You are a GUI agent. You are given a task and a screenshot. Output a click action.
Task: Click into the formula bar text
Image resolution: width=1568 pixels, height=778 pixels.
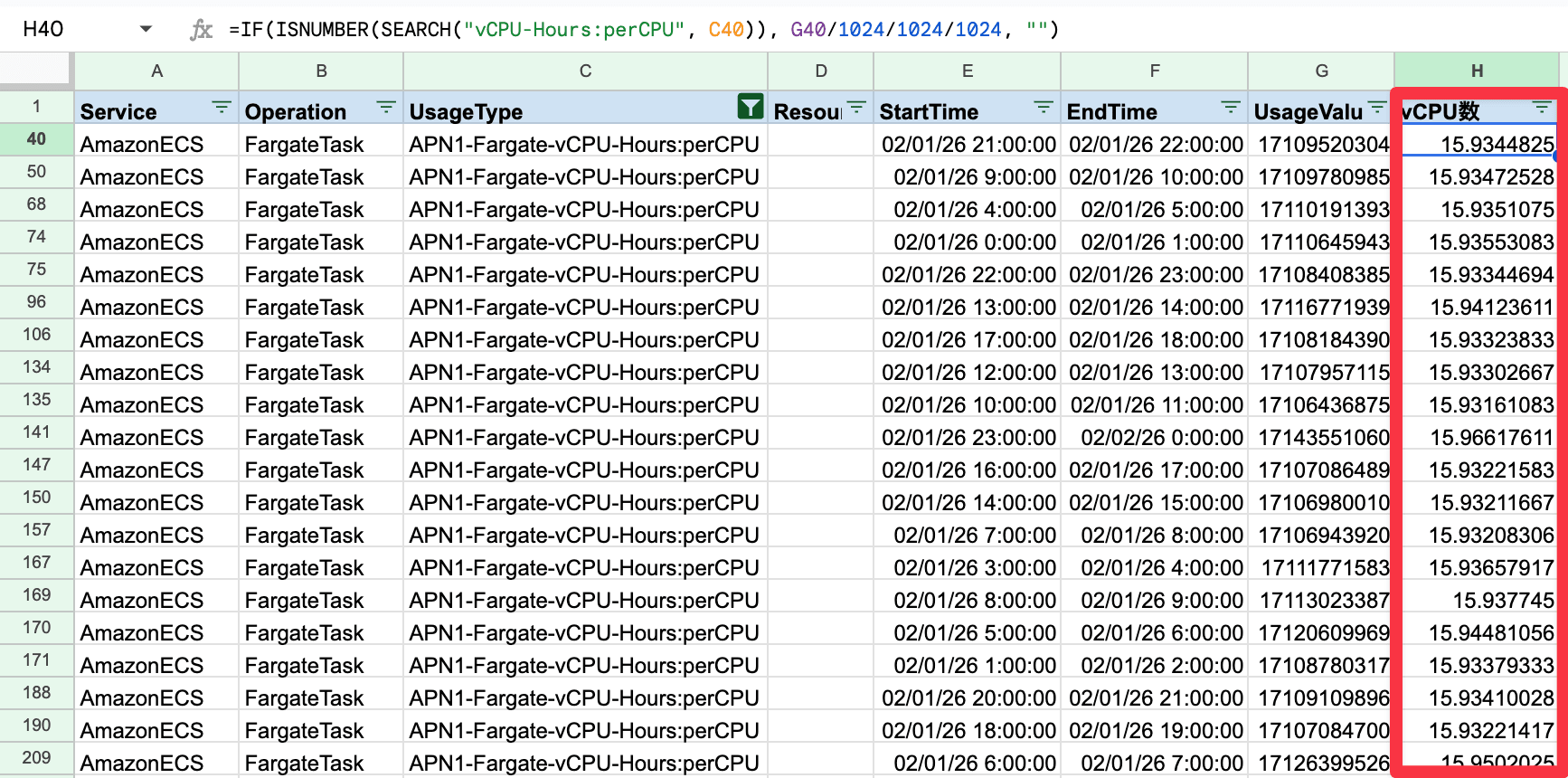(x=644, y=30)
